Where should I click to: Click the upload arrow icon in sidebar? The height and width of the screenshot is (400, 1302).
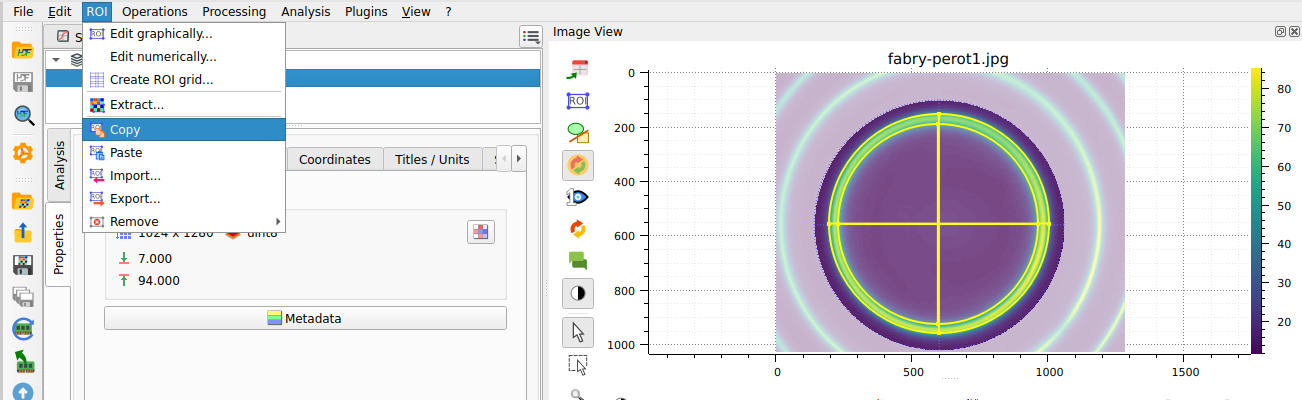click(x=23, y=233)
